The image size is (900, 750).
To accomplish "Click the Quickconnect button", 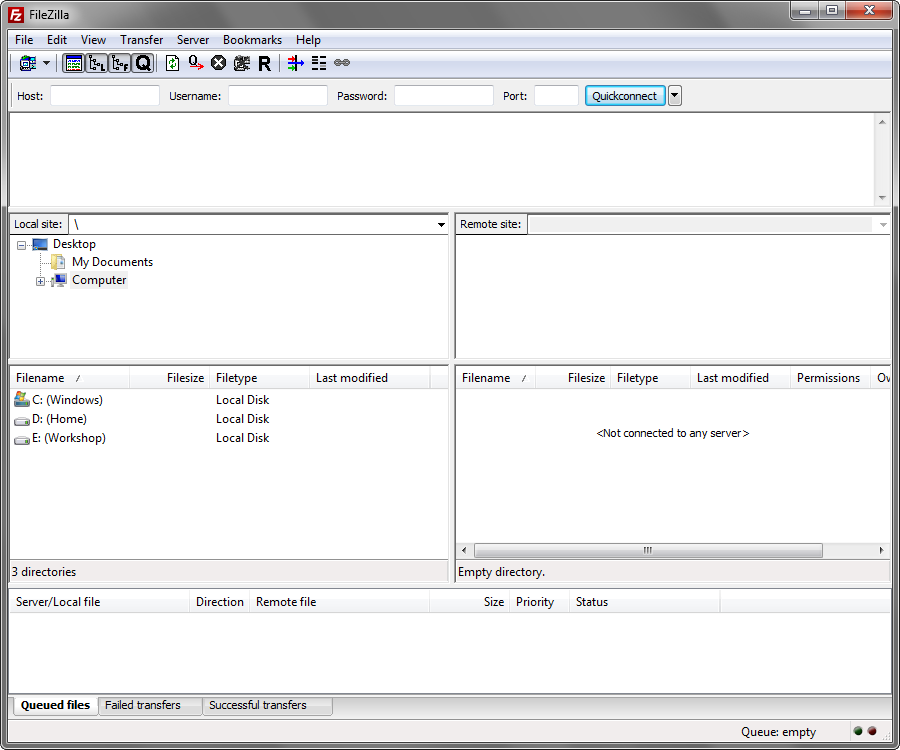I will (625, 96).
